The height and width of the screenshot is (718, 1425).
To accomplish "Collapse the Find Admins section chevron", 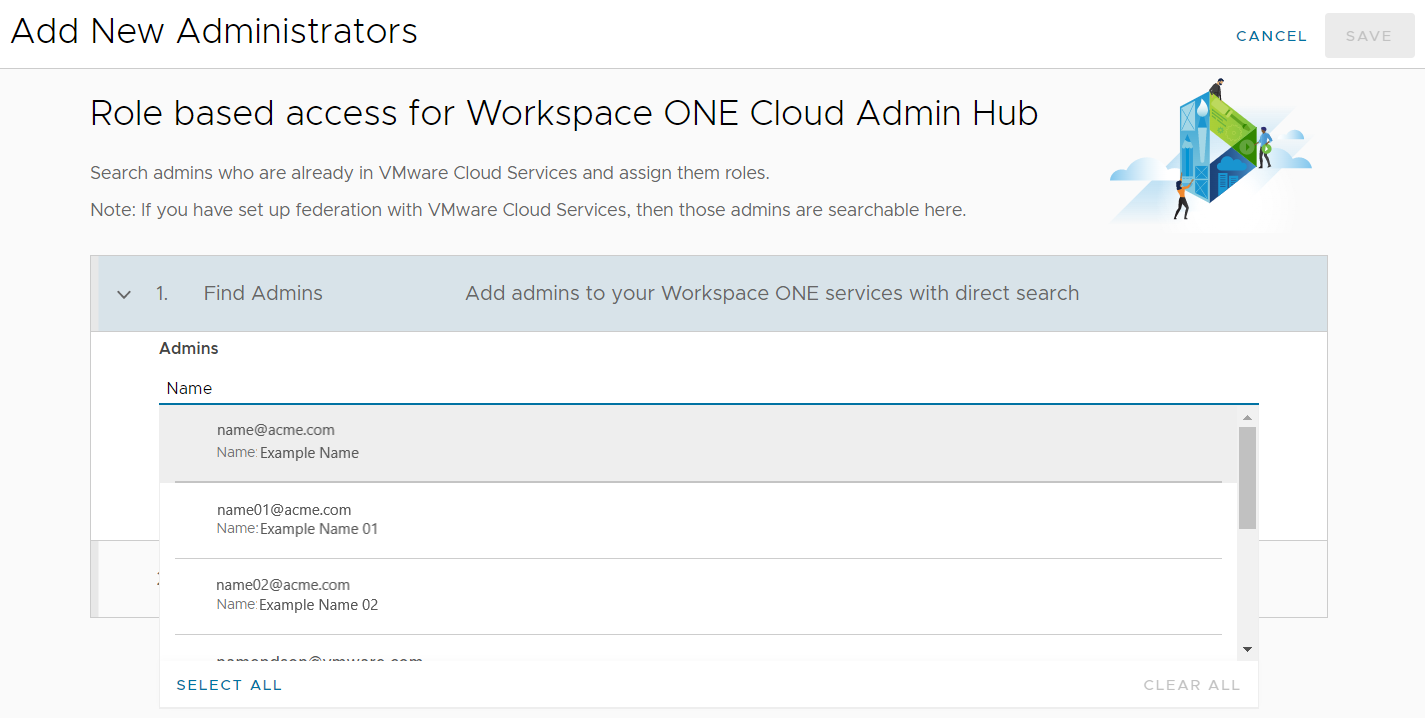I will (x=124, y=294).
